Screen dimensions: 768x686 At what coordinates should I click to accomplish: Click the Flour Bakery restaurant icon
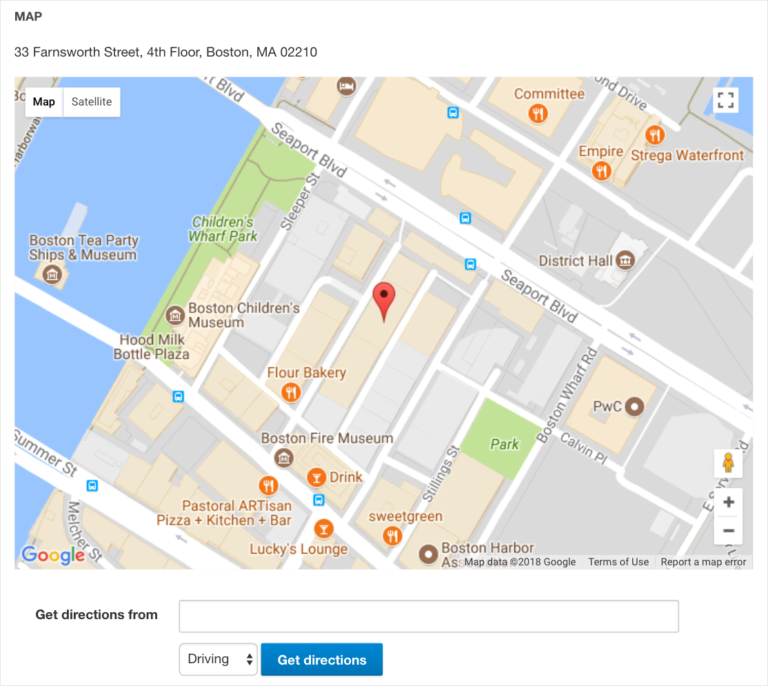coord(291,391)
